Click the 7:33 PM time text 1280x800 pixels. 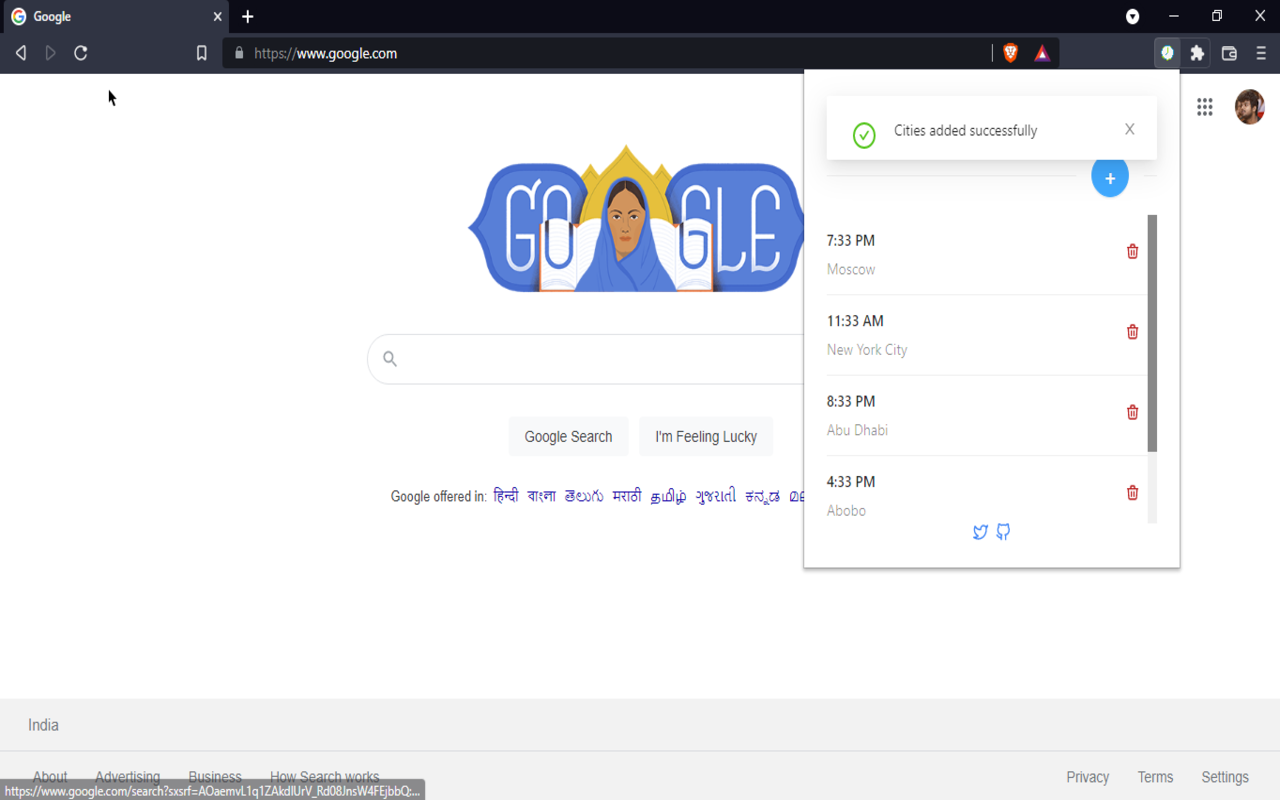pyautogui.click(x=851, y=241)
